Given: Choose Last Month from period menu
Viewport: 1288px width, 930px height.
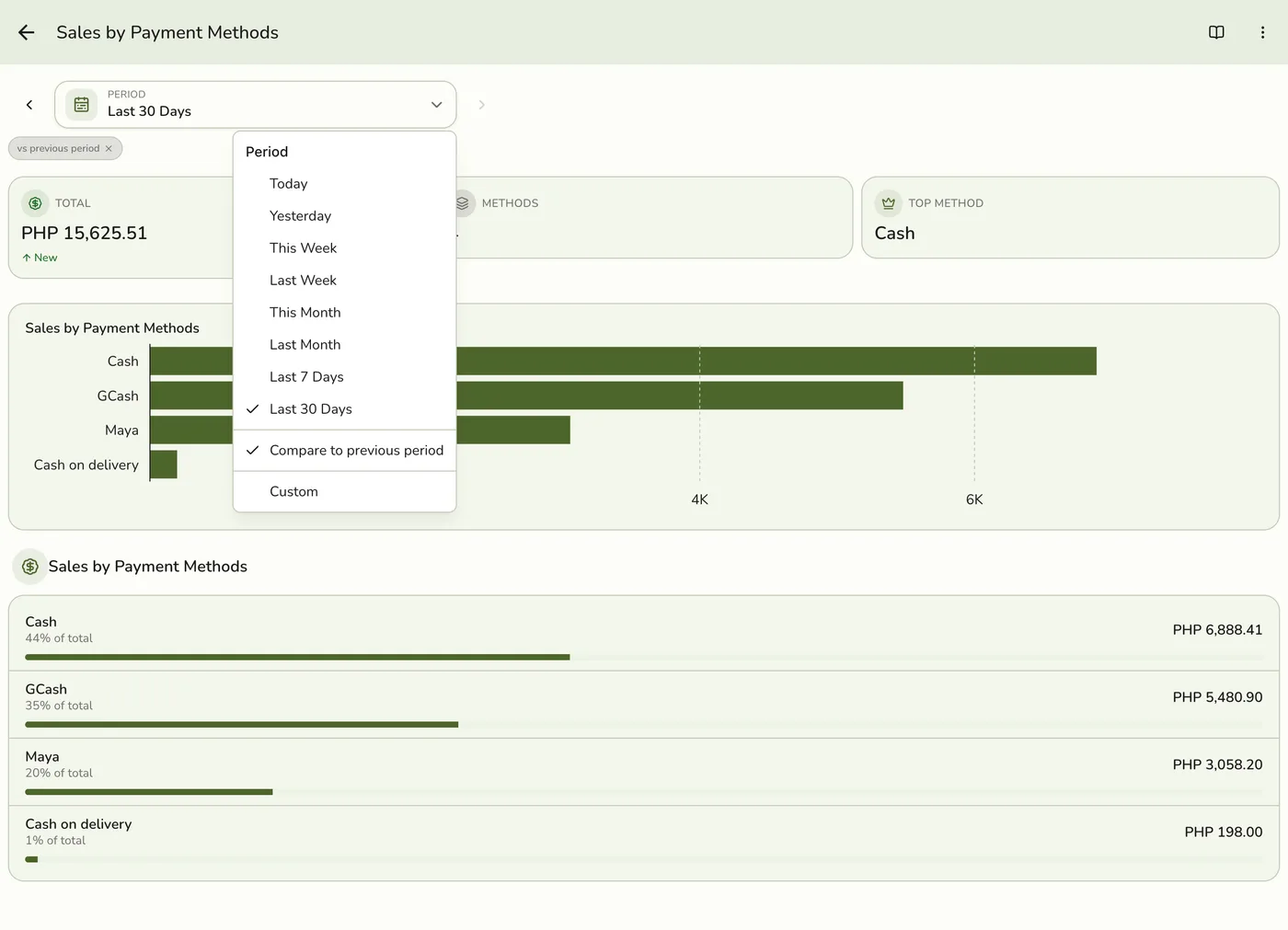Looking at the screenshot, I should pyautogui.click(x=345, y=345).
